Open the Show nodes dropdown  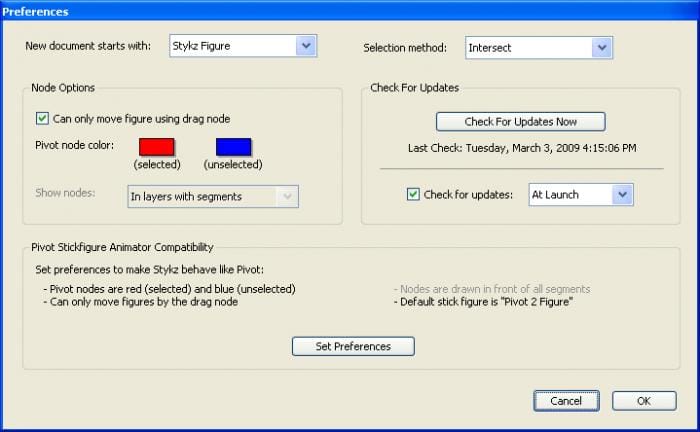click(x=213, y=196)
